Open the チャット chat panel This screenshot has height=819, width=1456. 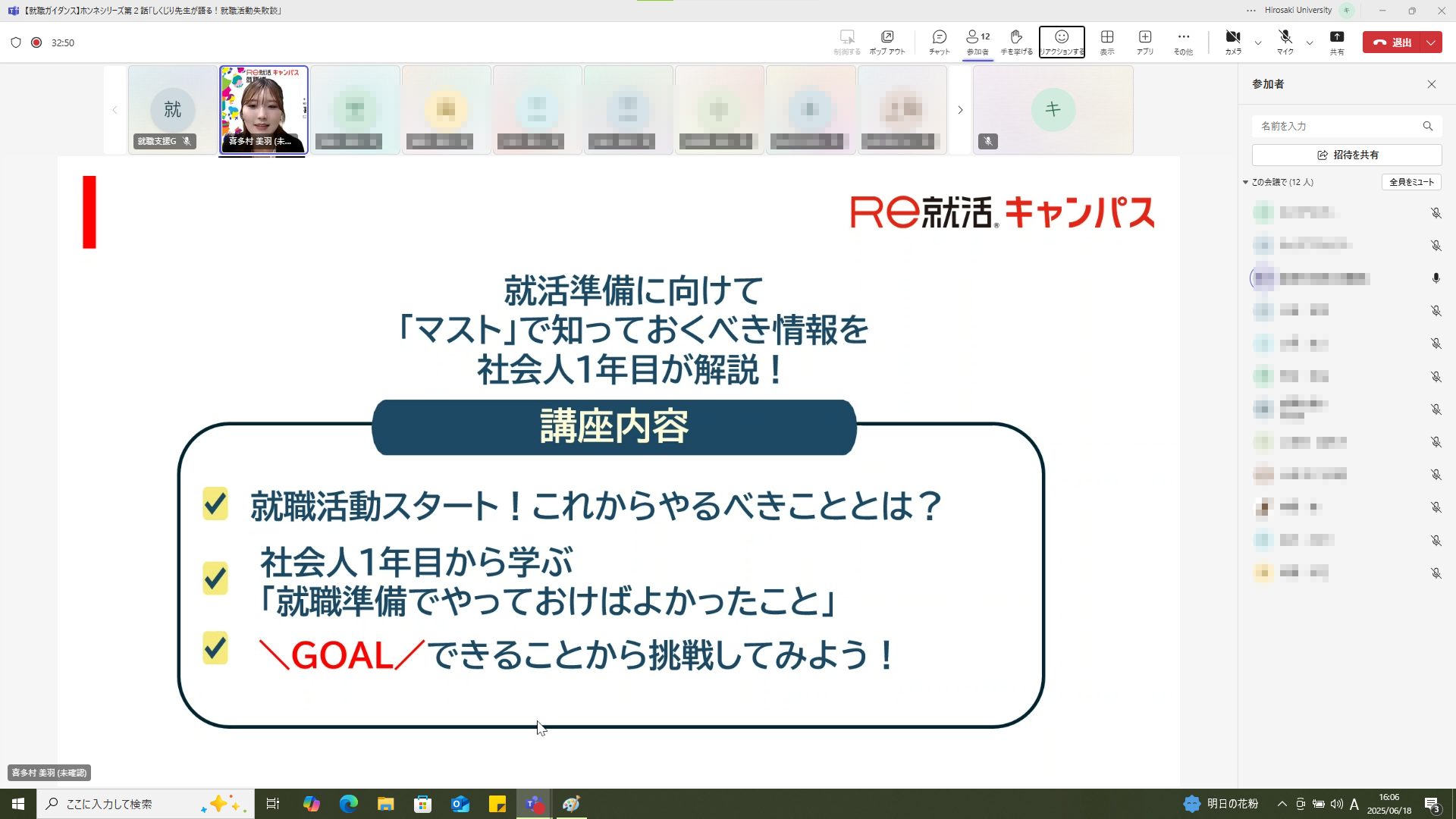coord(939,42)
